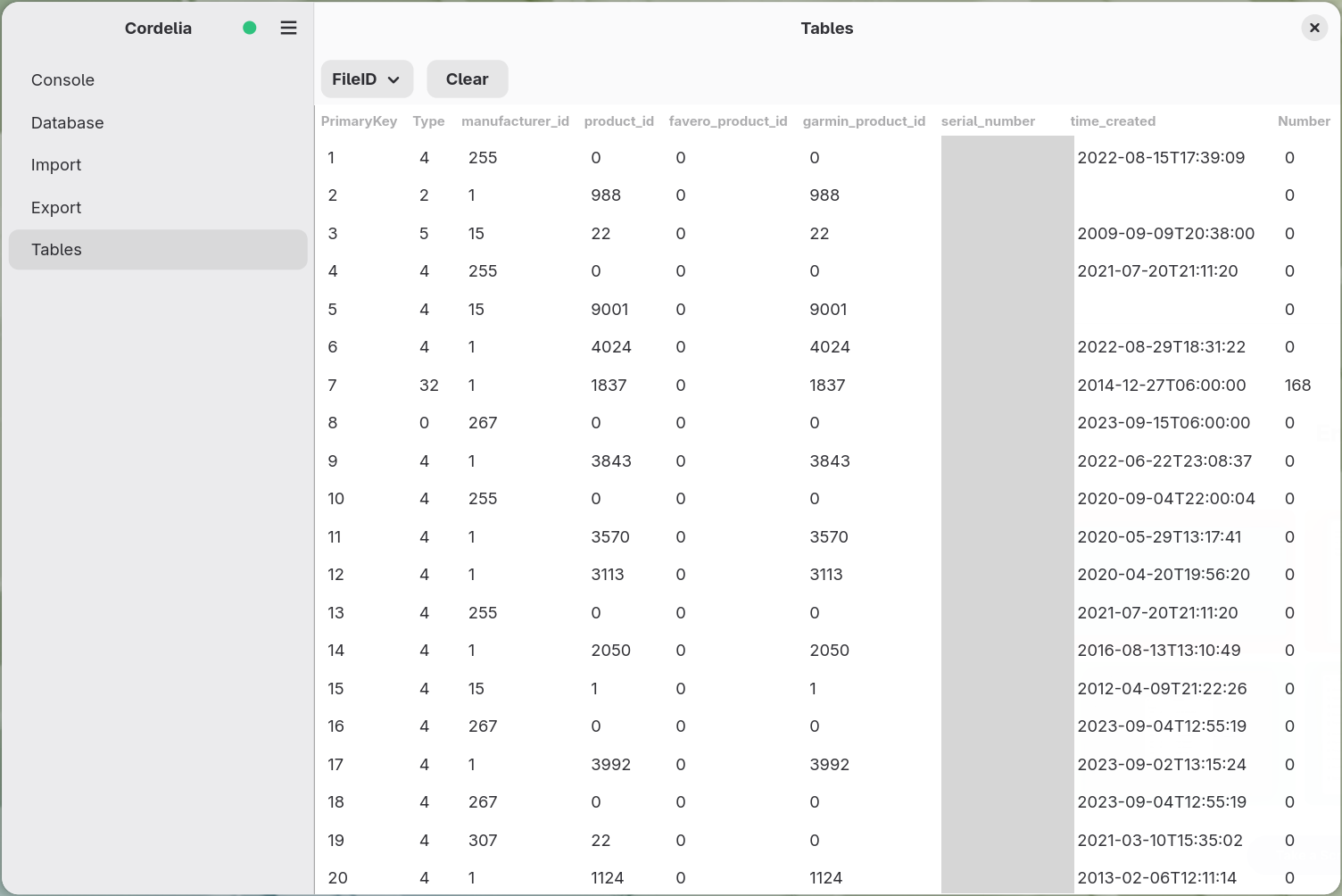Viewport: 1342px width, 896px height.
Task: Select timestamp 2012-04-09T21:22:26
Action: click(x=1162, y=689)
